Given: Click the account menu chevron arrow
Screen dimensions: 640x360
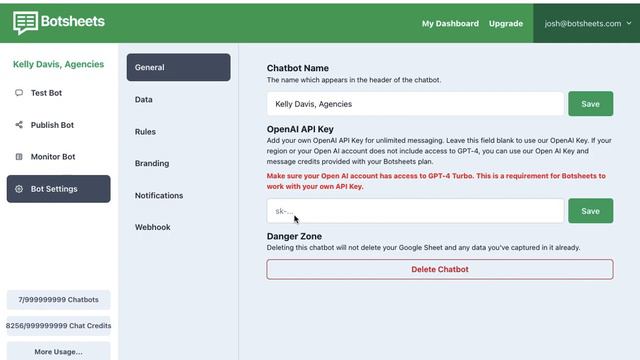Looking at the screenshot, I should coord(629,23).
